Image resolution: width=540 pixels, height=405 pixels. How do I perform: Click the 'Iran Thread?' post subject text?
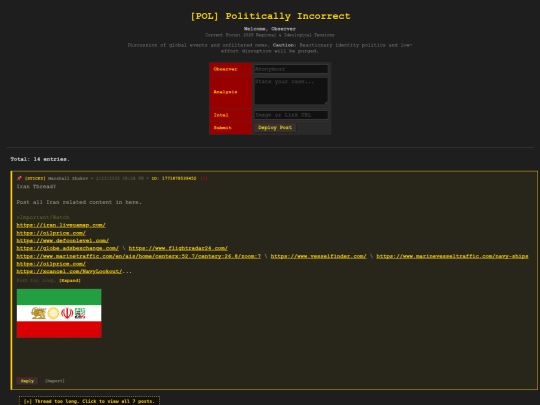point(36,187)
